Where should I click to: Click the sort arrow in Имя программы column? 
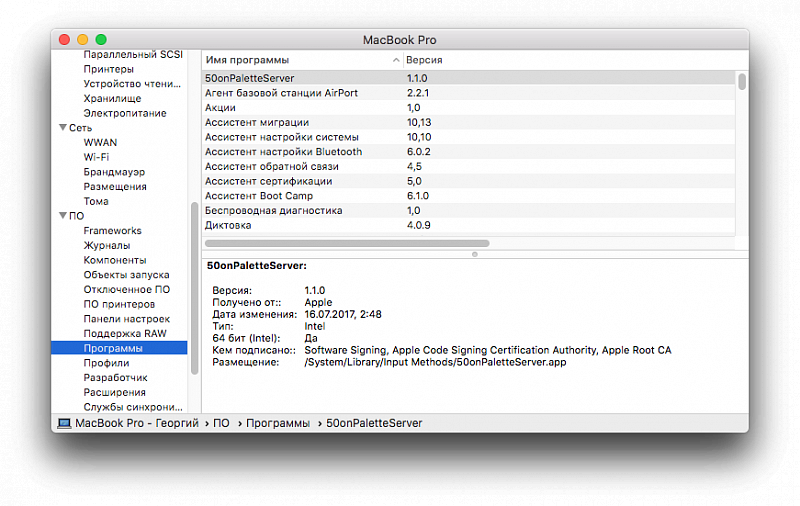click(396, 60)
